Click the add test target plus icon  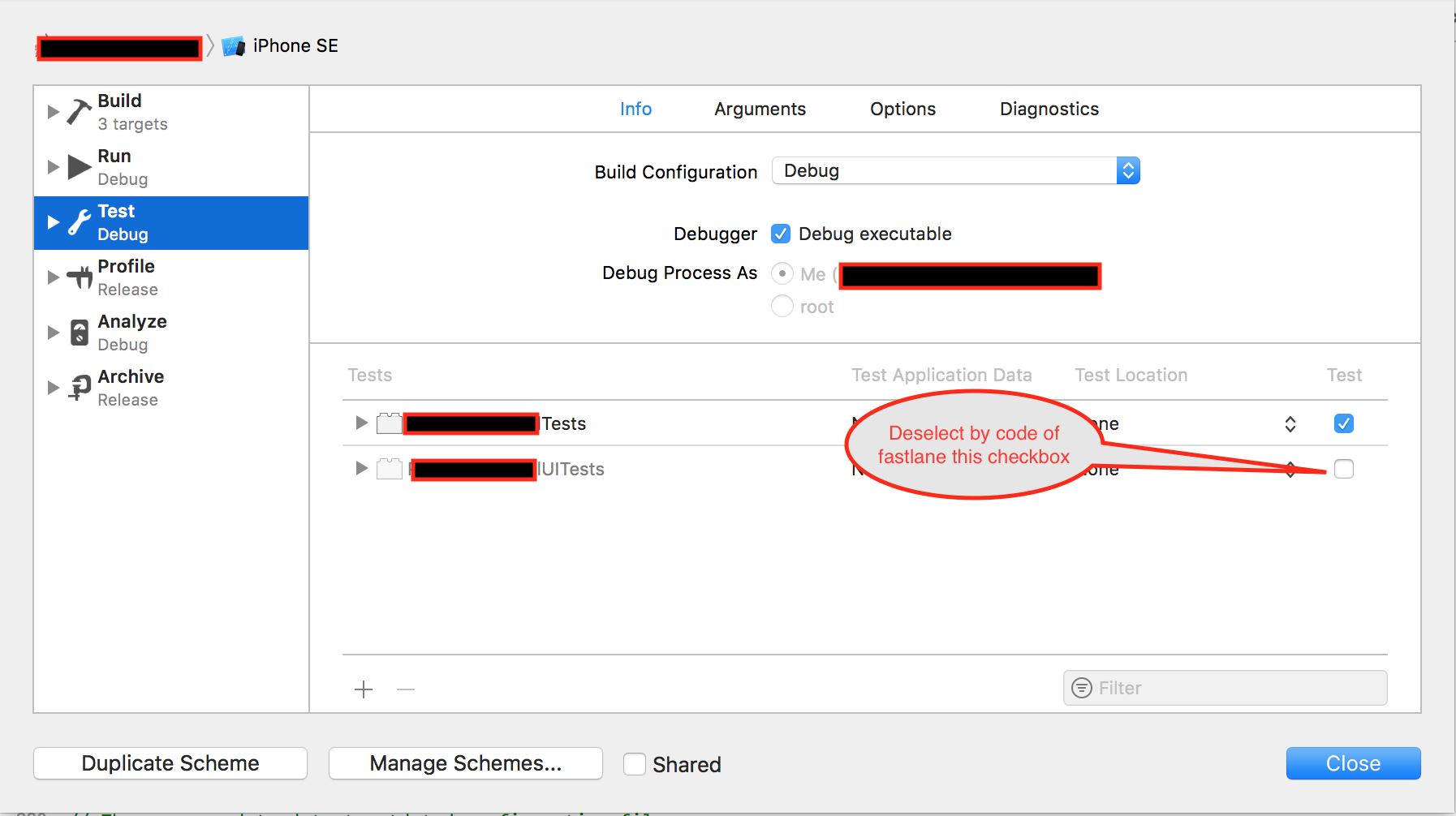(x=364, y=689)
